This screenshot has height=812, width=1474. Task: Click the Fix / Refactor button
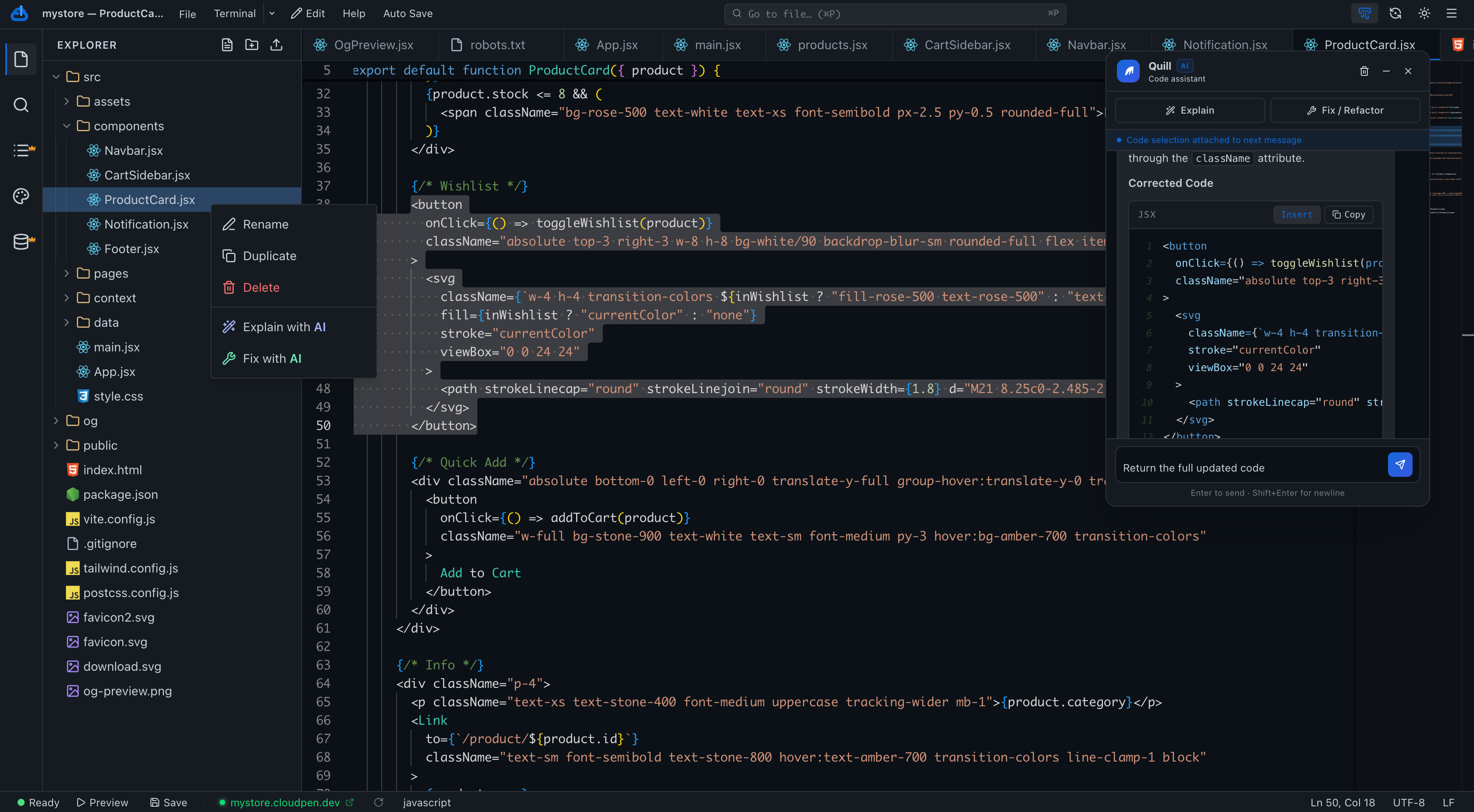coord(1345,111)
